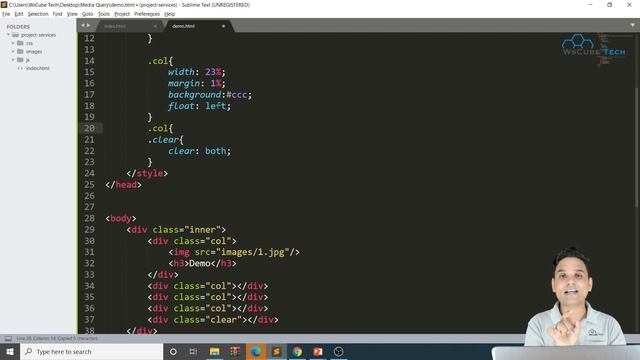Expand the images folder

tap(13, 51)
